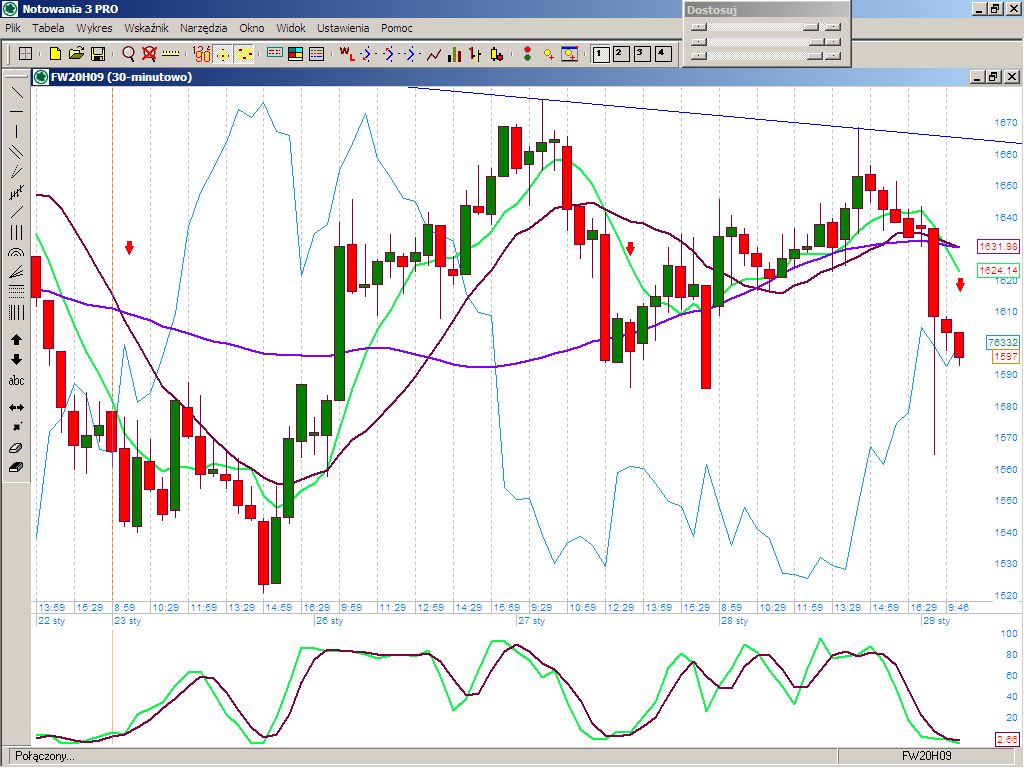Toggle layout preset 1 button

coord(600,53)
